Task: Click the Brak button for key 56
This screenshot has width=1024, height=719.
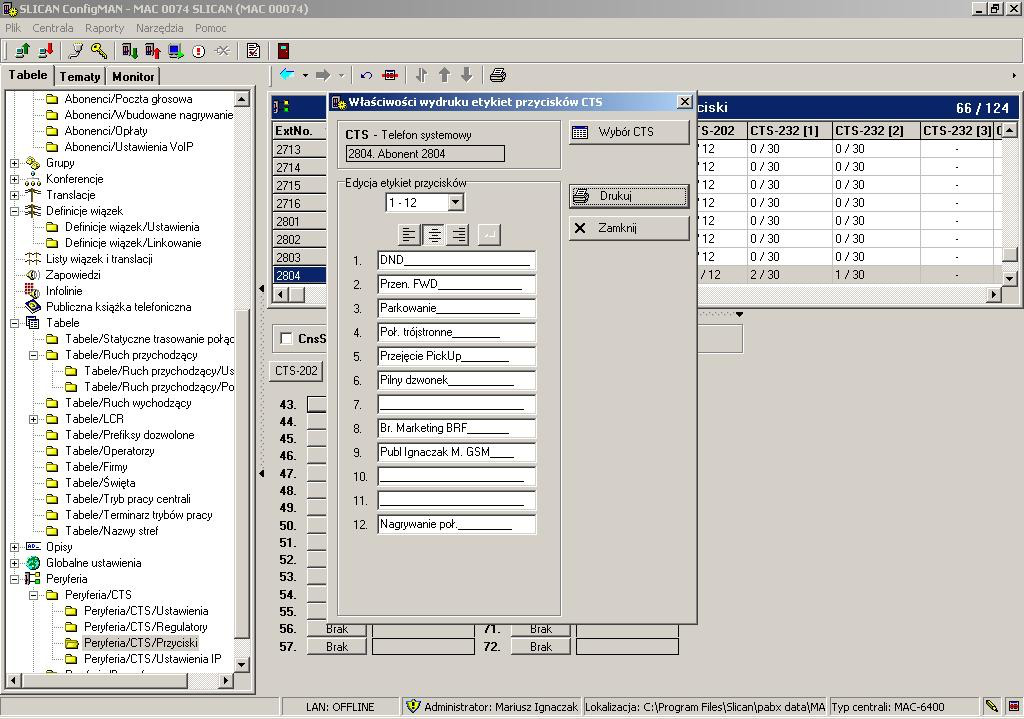Action: pos(337,629)
